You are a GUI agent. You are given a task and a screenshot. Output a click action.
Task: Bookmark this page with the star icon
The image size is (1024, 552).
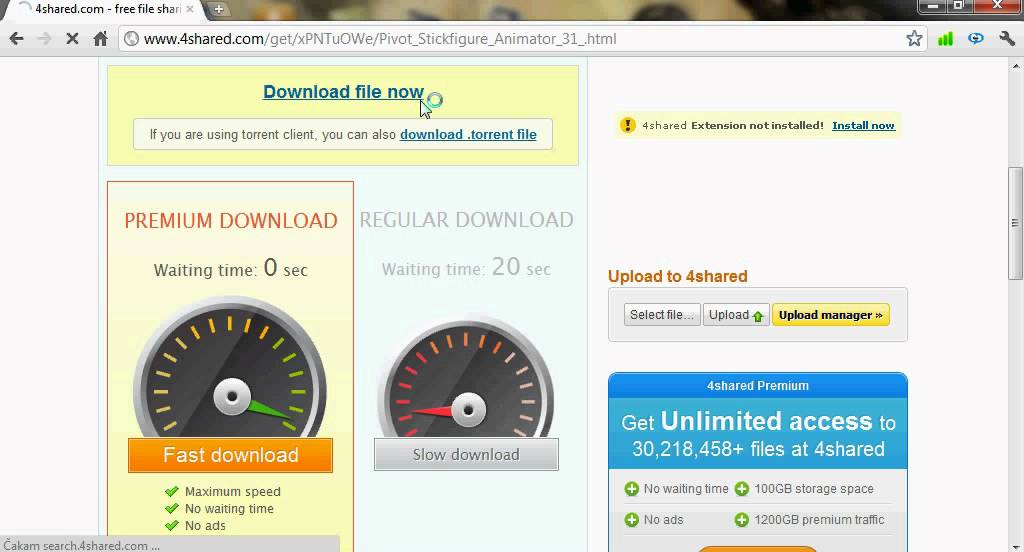tap(914, 39)
